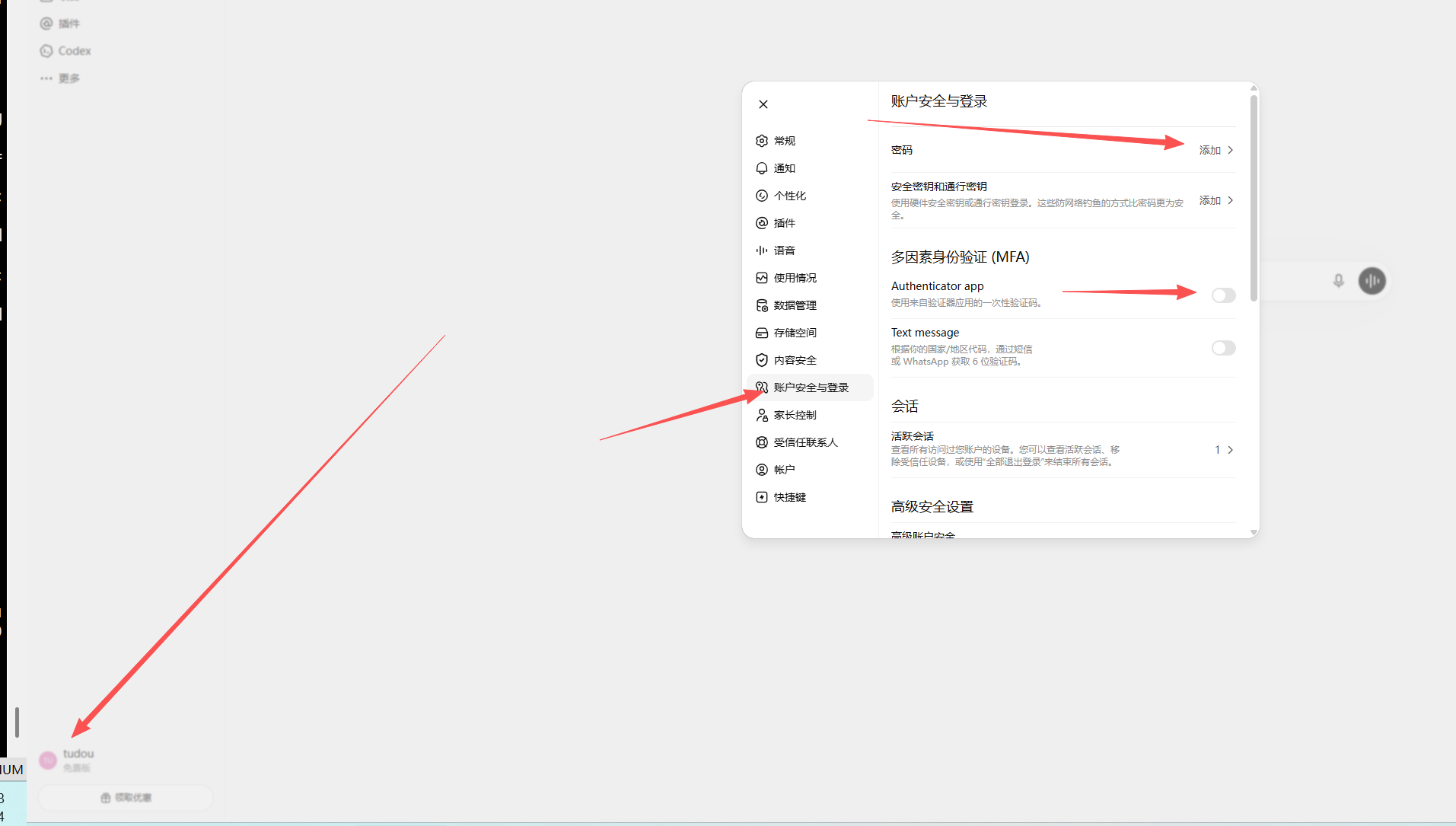Click the Text message label

click(x=925, y=333)
